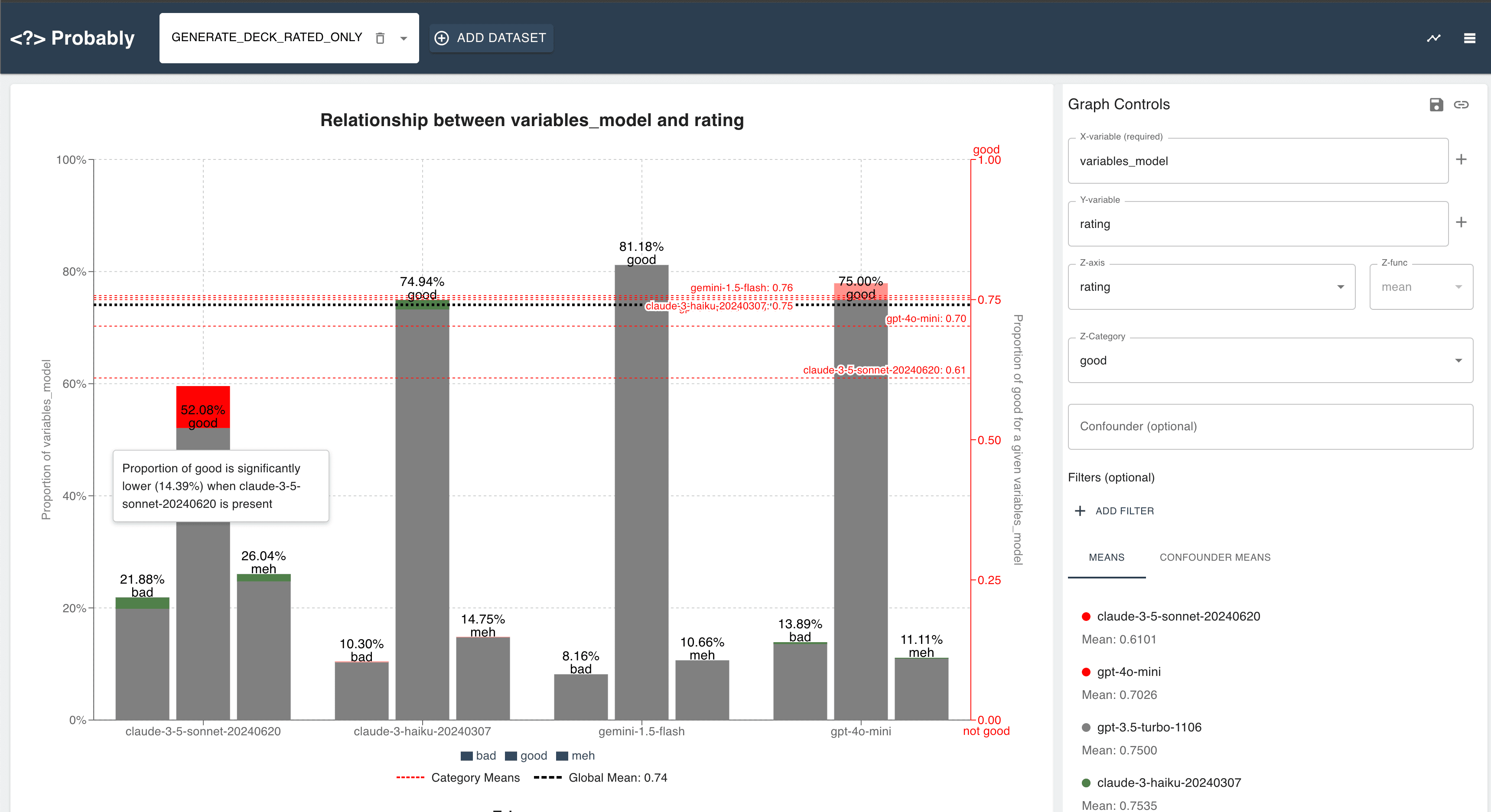Switch to the MEANS tab
Viewport: 1491px width, 812px height.
(1106, 557)
